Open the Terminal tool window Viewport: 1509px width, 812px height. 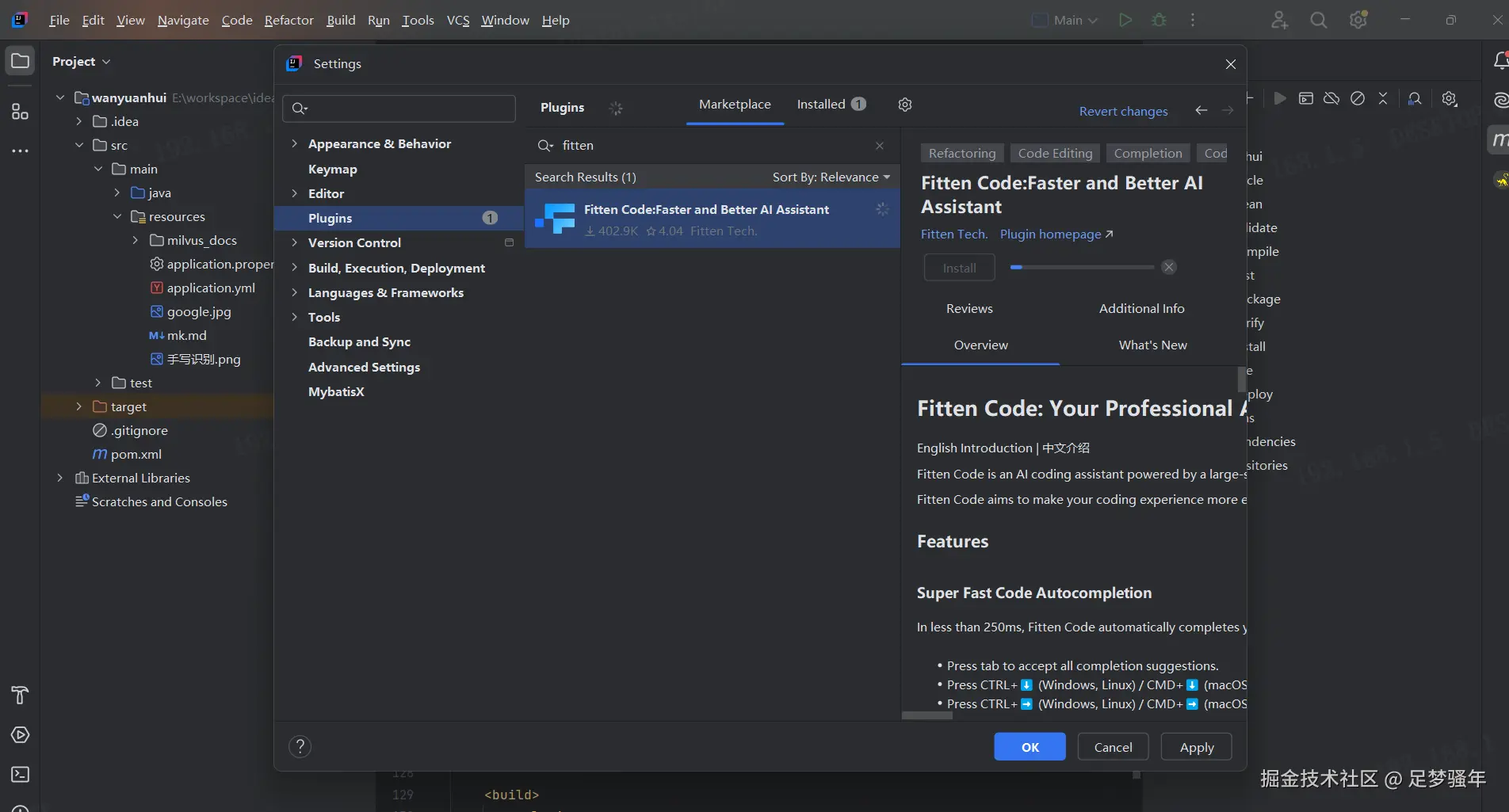[20, 775]
